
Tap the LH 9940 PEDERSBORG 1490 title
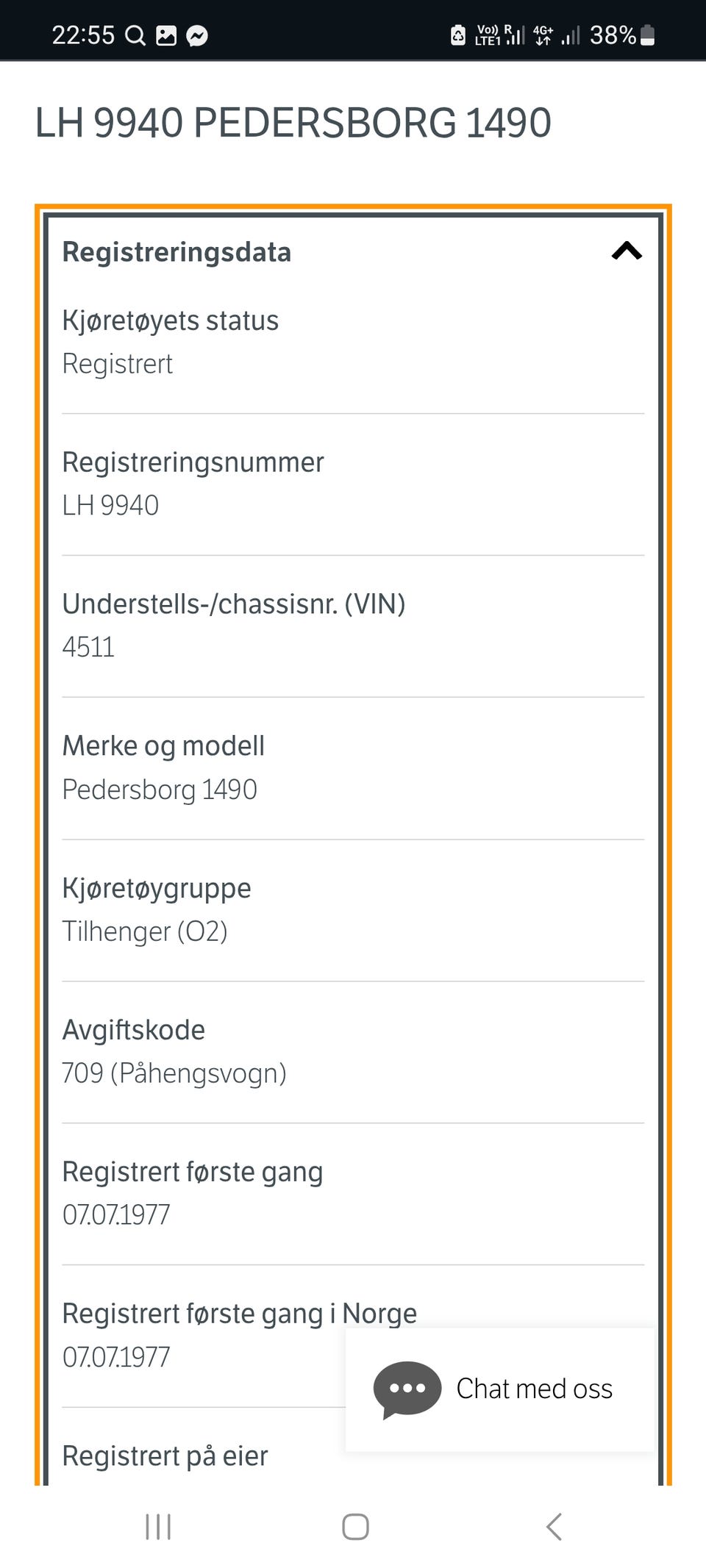click(x=293, y=122)
